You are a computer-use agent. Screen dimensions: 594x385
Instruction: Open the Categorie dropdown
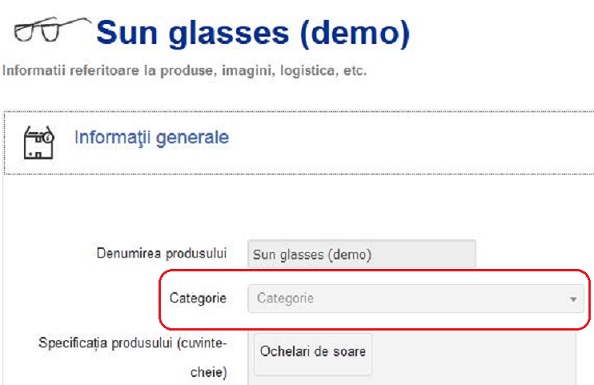click(x=416, y=299)
